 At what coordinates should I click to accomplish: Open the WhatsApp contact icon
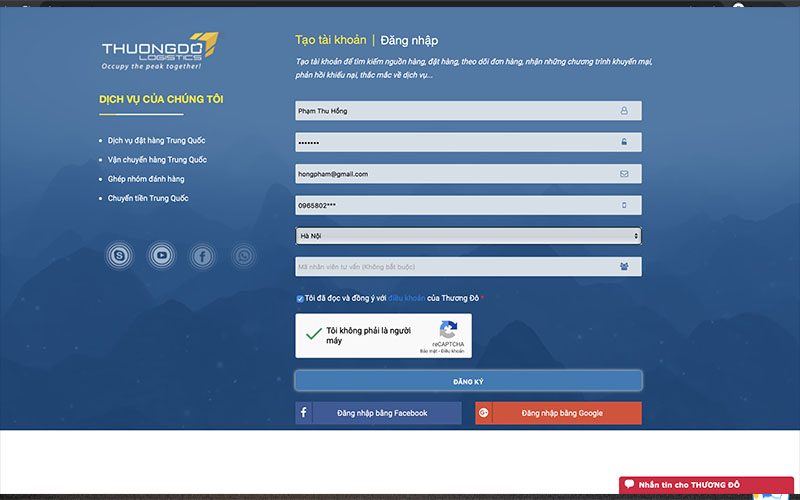(x=244, y=256)
